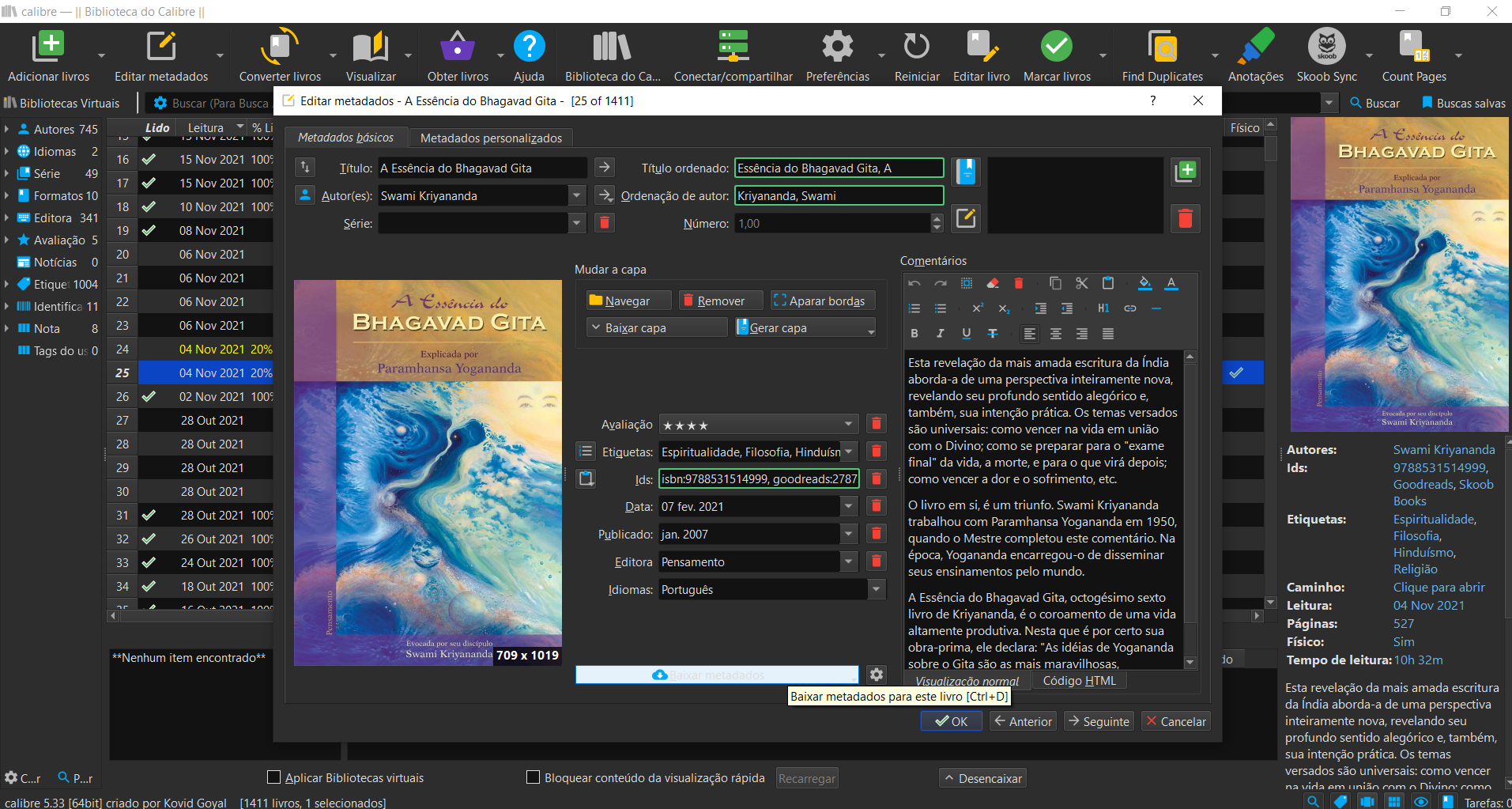The height and width of the screenshot is (809, 1512).
Task: Click the Reiniciar toolbar icon
Action: [x=917, y=47]
